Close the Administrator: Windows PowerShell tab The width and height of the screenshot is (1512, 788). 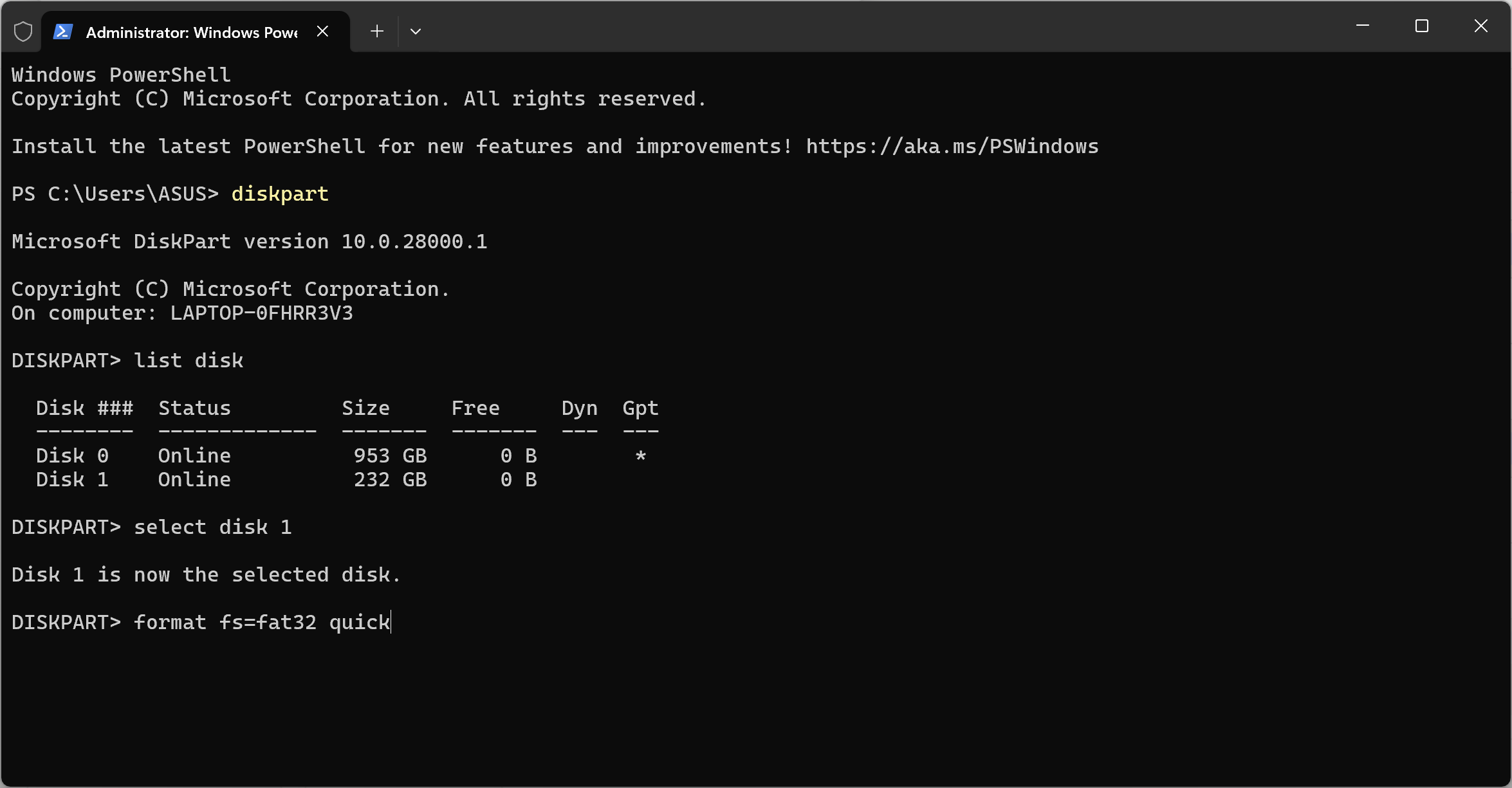tap(323, 31)
